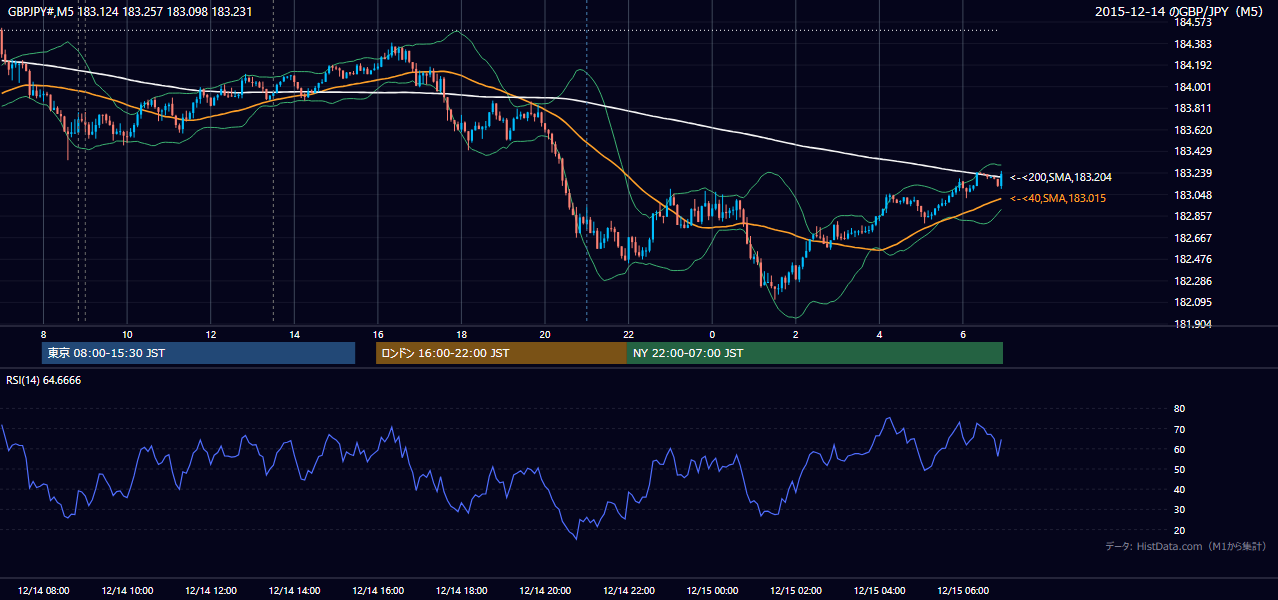Screen dimensions: 1278x600
Task: Click the RSI 70 level label
Action: (1179, 429)
